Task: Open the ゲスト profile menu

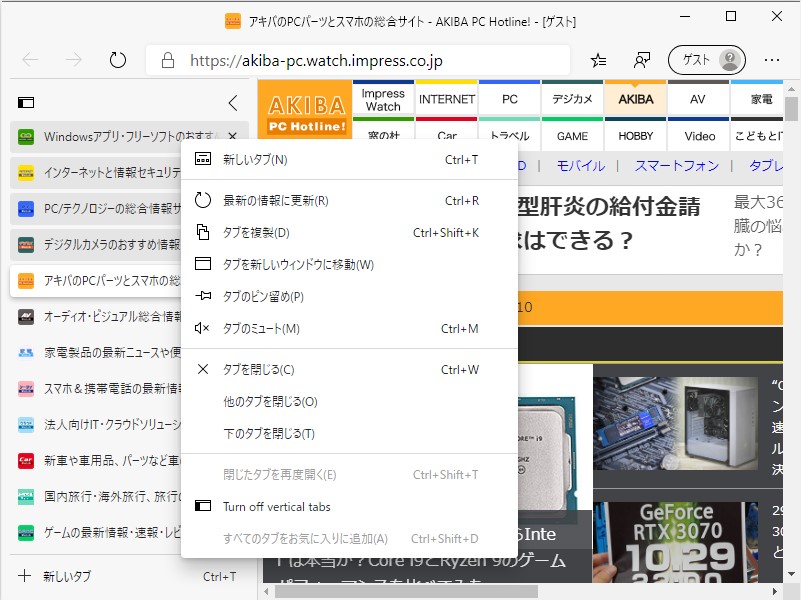Action: [x=706, y=60]
